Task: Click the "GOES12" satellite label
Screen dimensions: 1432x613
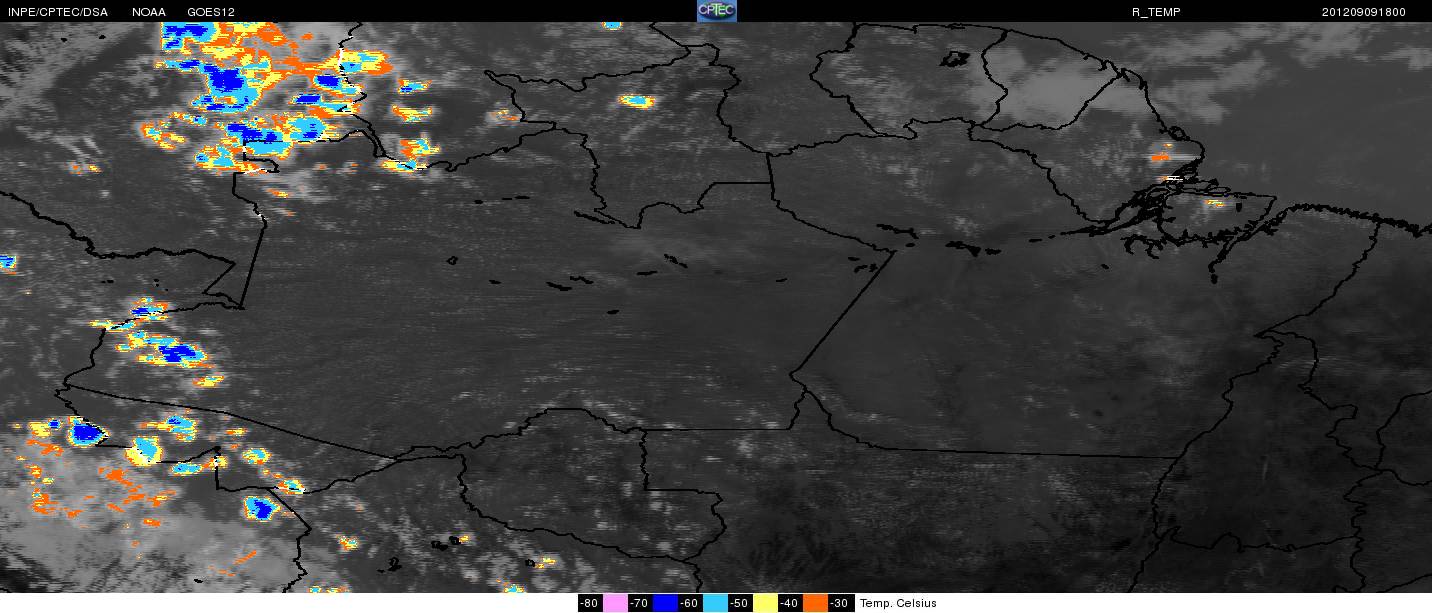Action: click(x=211, y=12)
